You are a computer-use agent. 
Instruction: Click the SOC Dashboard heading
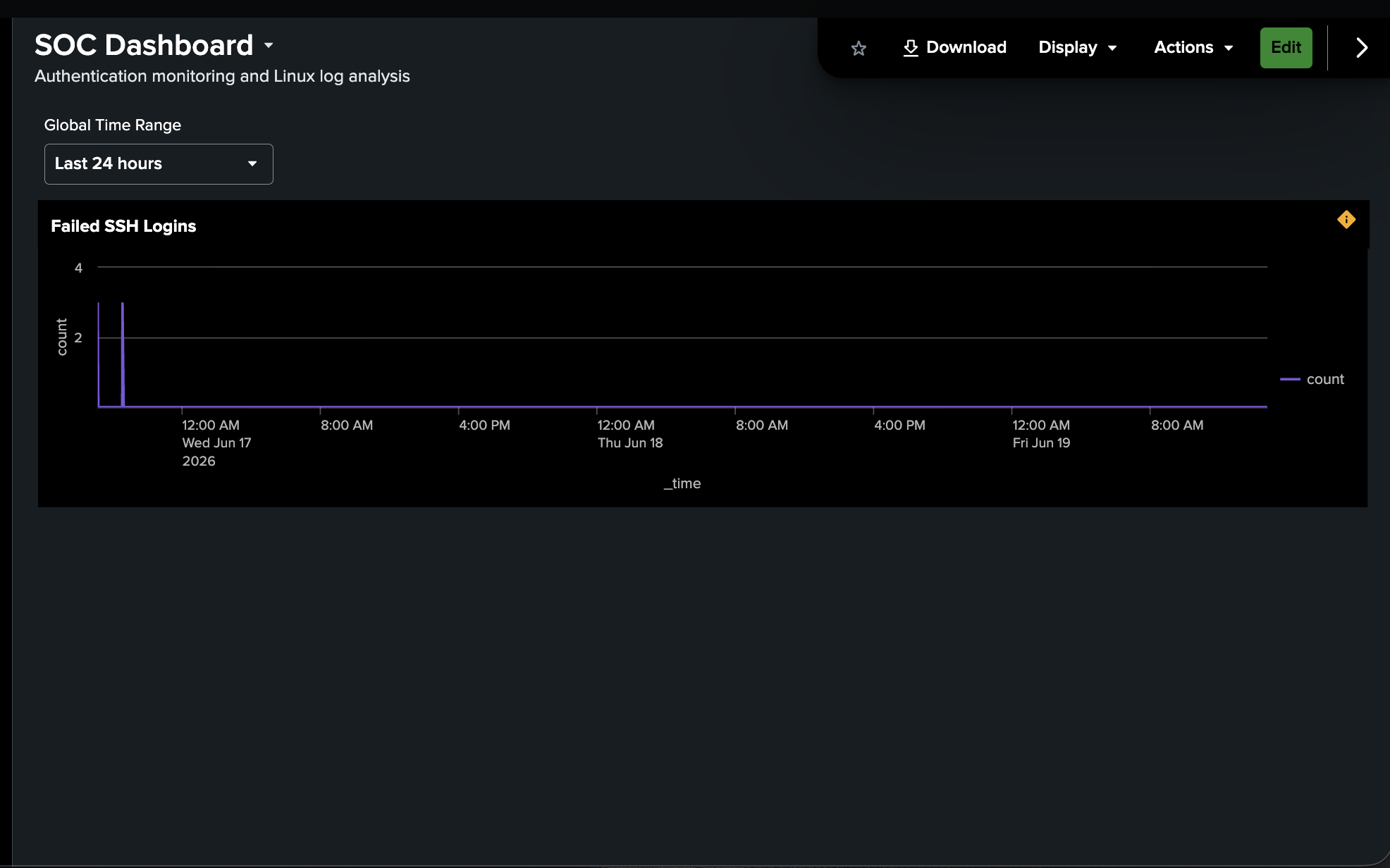(x=144, y=46)
